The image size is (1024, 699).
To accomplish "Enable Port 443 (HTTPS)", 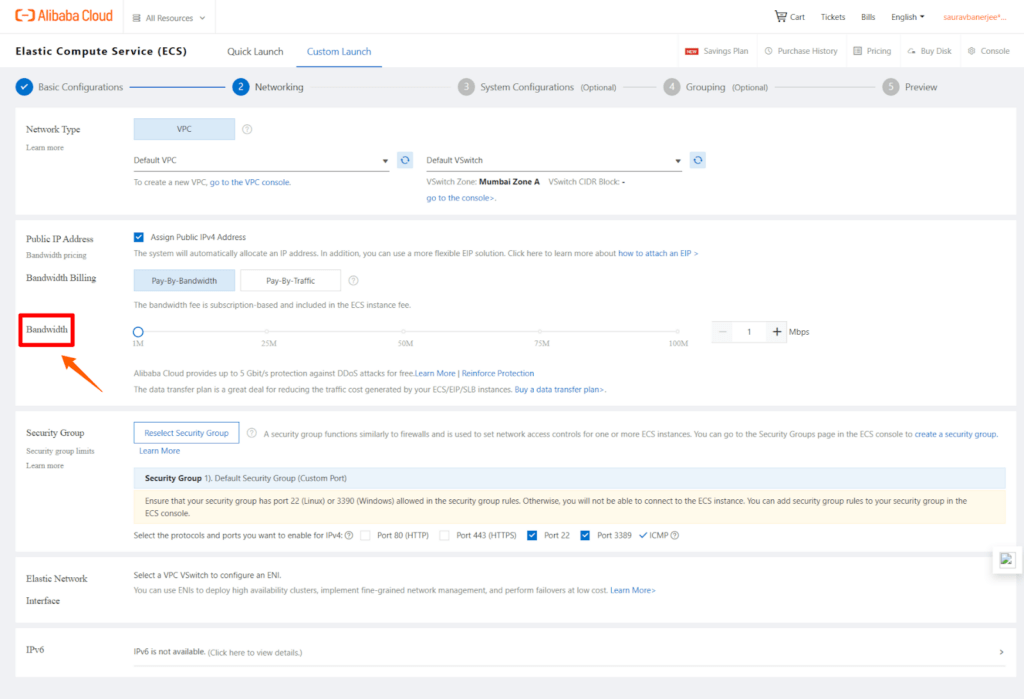I will (444, 535).
